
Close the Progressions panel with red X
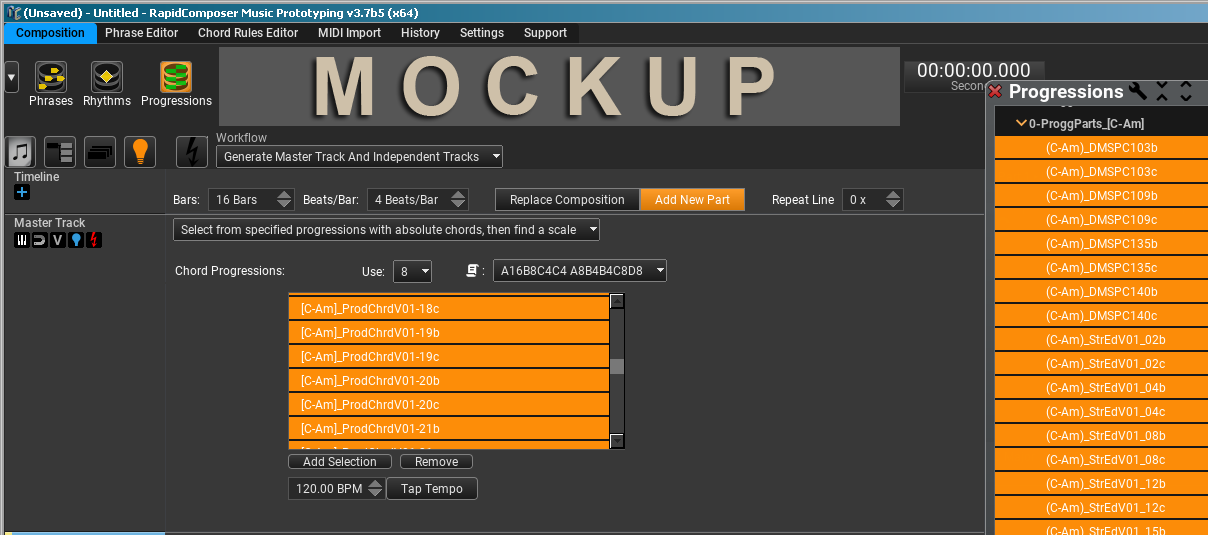[x=995, y=92]
